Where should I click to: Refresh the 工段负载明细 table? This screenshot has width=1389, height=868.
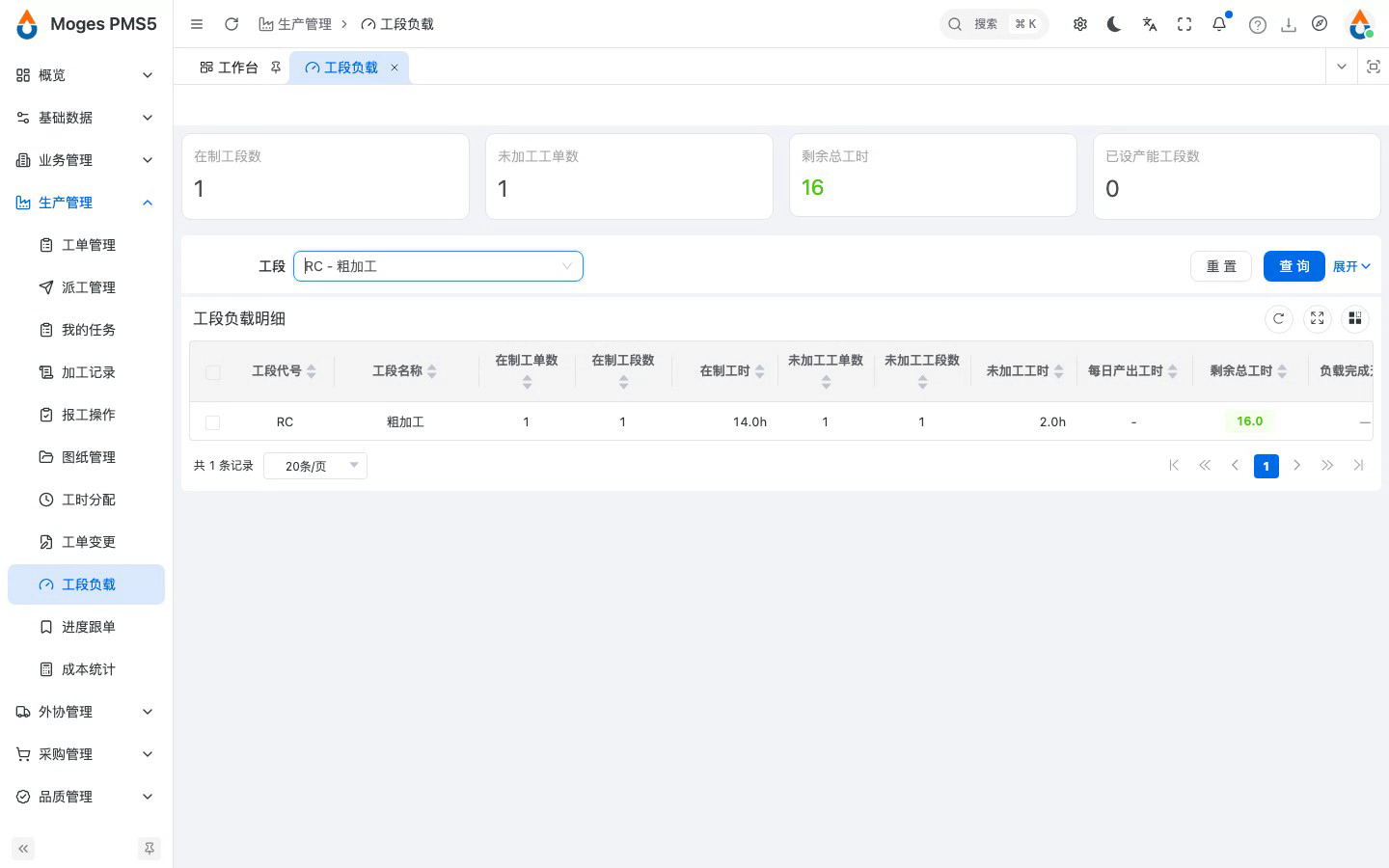point(1279,318)
